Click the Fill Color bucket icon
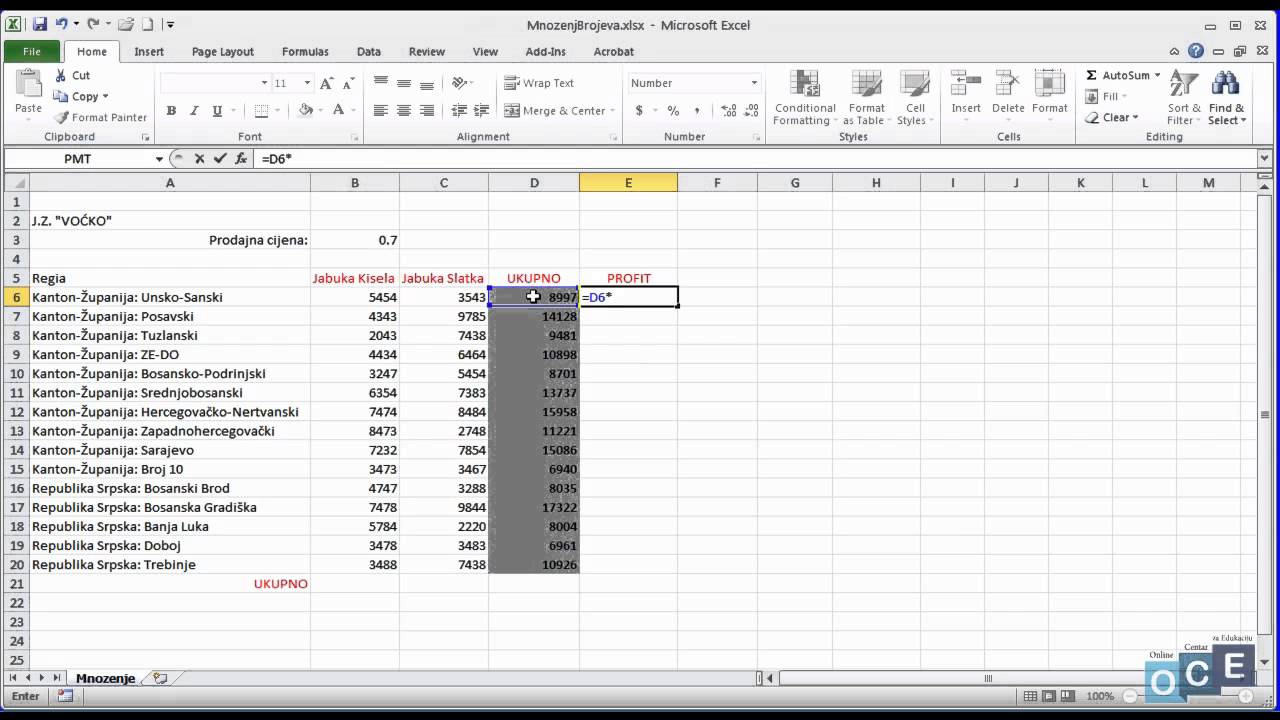The image size is (1280, 720). tap(305, 111)
